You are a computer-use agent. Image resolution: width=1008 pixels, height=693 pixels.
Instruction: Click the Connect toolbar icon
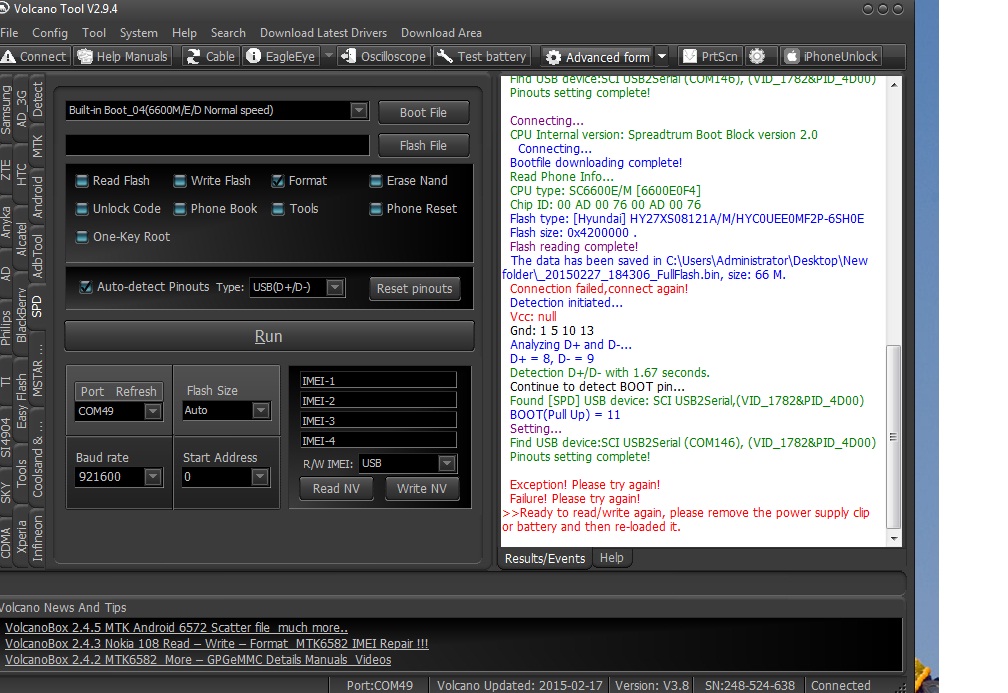(8, 57)
